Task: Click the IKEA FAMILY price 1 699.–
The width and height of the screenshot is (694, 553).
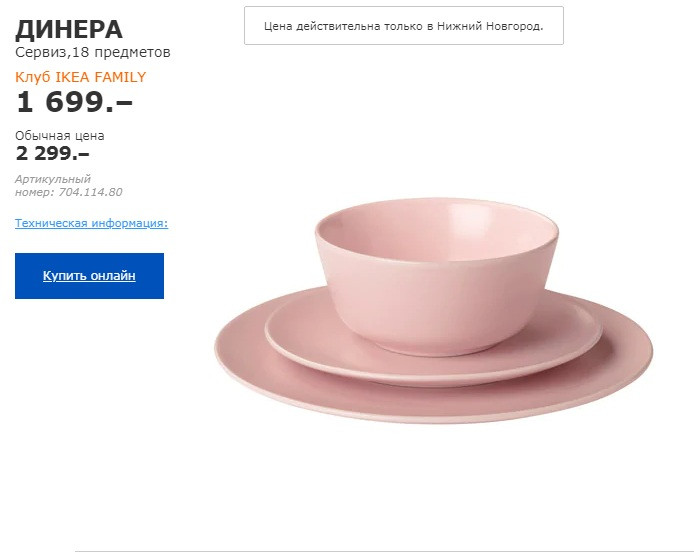Action: point(74,102)
